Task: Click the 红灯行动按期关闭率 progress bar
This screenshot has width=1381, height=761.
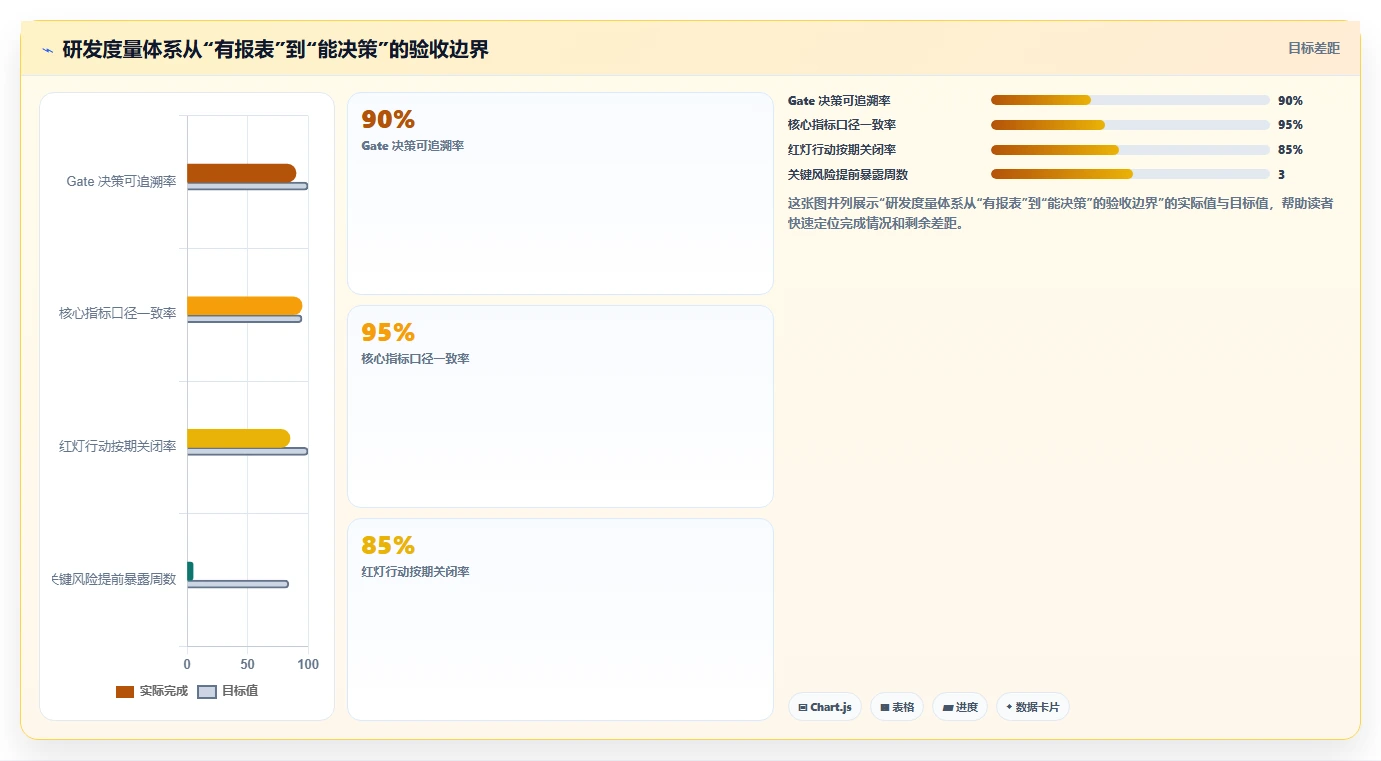Action: click(1130, 150)
